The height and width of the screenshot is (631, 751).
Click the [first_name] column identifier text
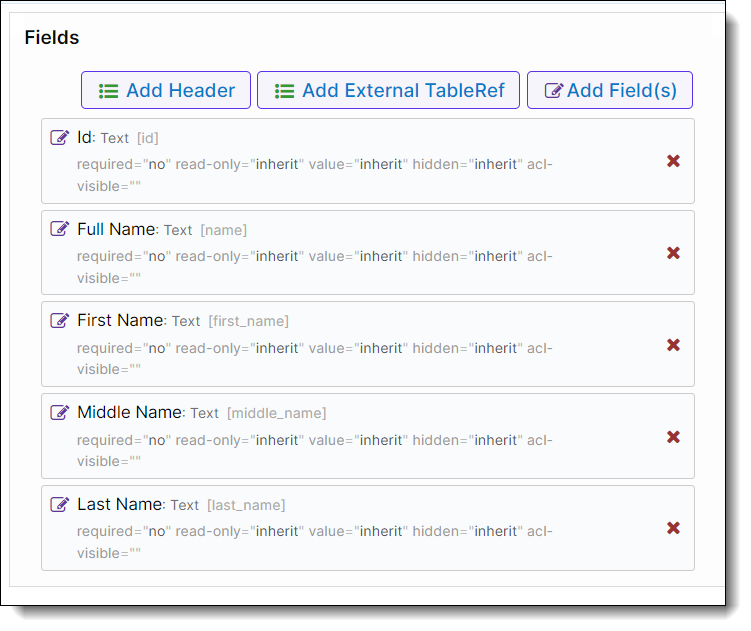click(x=249, y=321)
